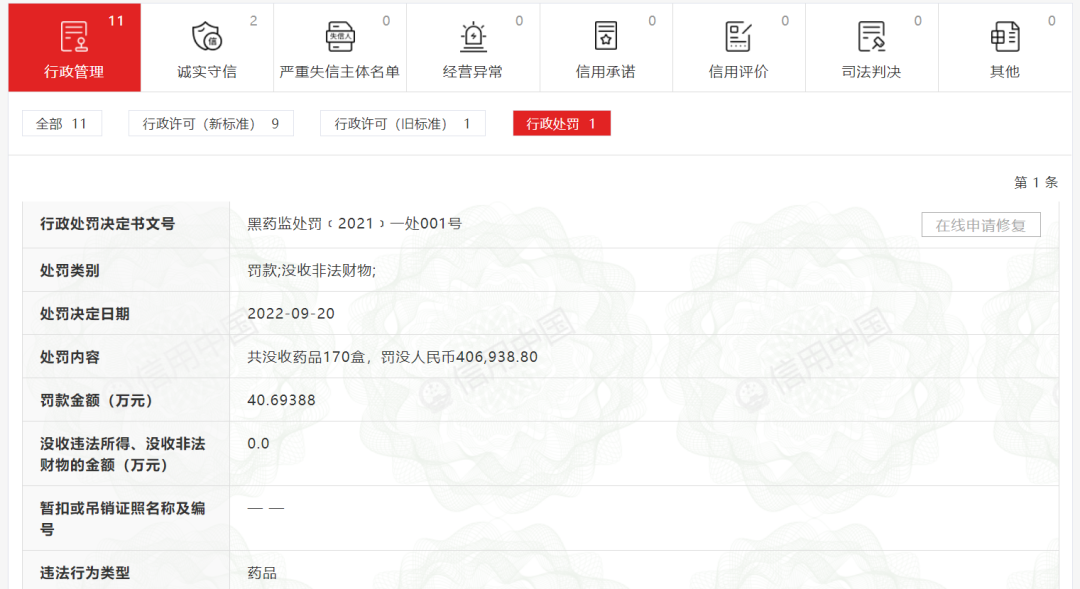The image size is (1080, 589).
Task: Select the date 2022-09-20
Action: click(x=291, y=313)
